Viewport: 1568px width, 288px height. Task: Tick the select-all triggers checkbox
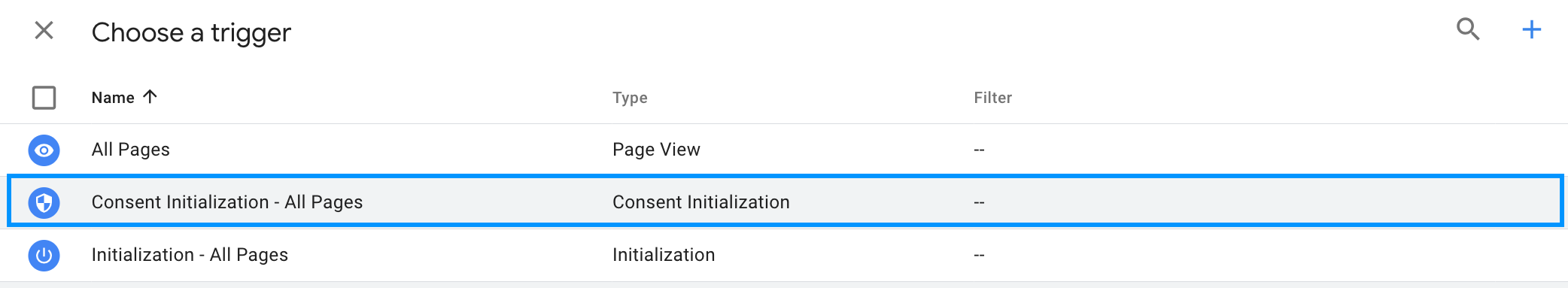point(44,98)
